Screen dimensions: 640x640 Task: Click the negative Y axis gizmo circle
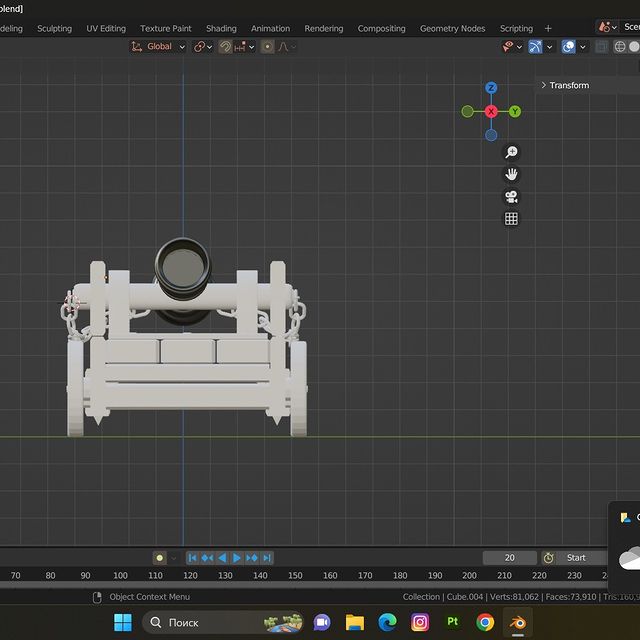467,111
